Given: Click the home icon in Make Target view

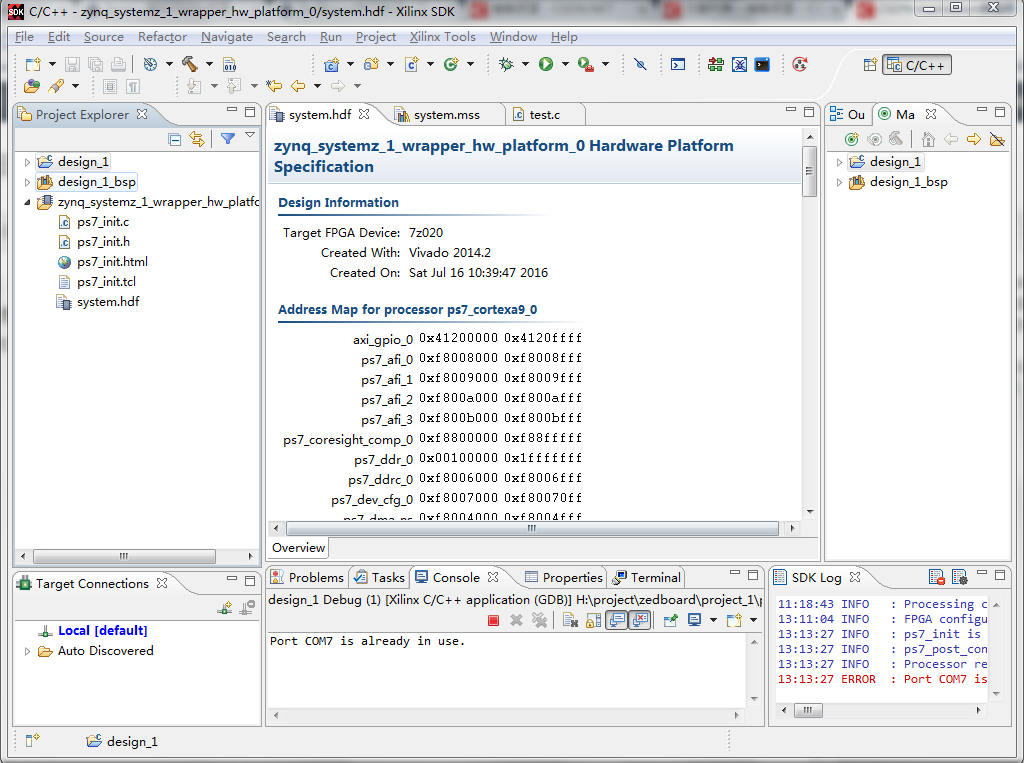Looking at the screenshot, I should pyautogui.click(x=928, y=138).
